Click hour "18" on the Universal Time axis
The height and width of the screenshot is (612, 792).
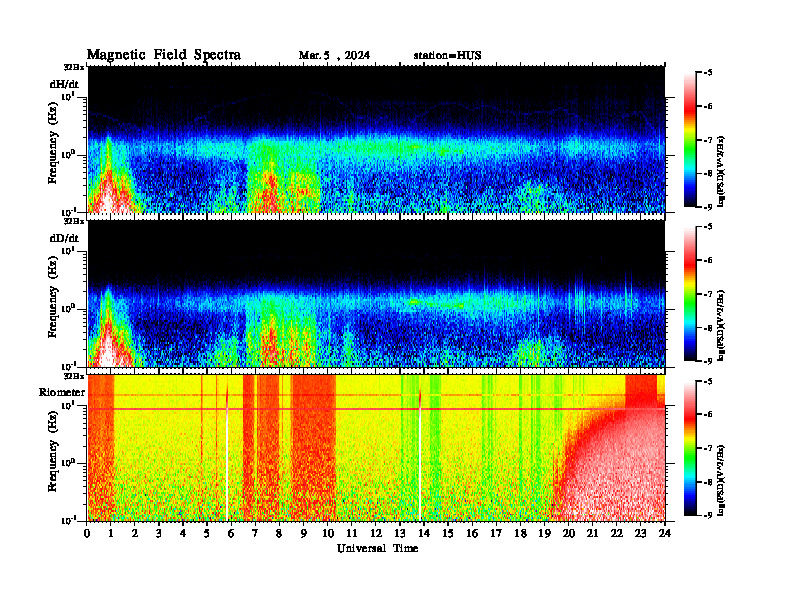[x=520, y=533]
